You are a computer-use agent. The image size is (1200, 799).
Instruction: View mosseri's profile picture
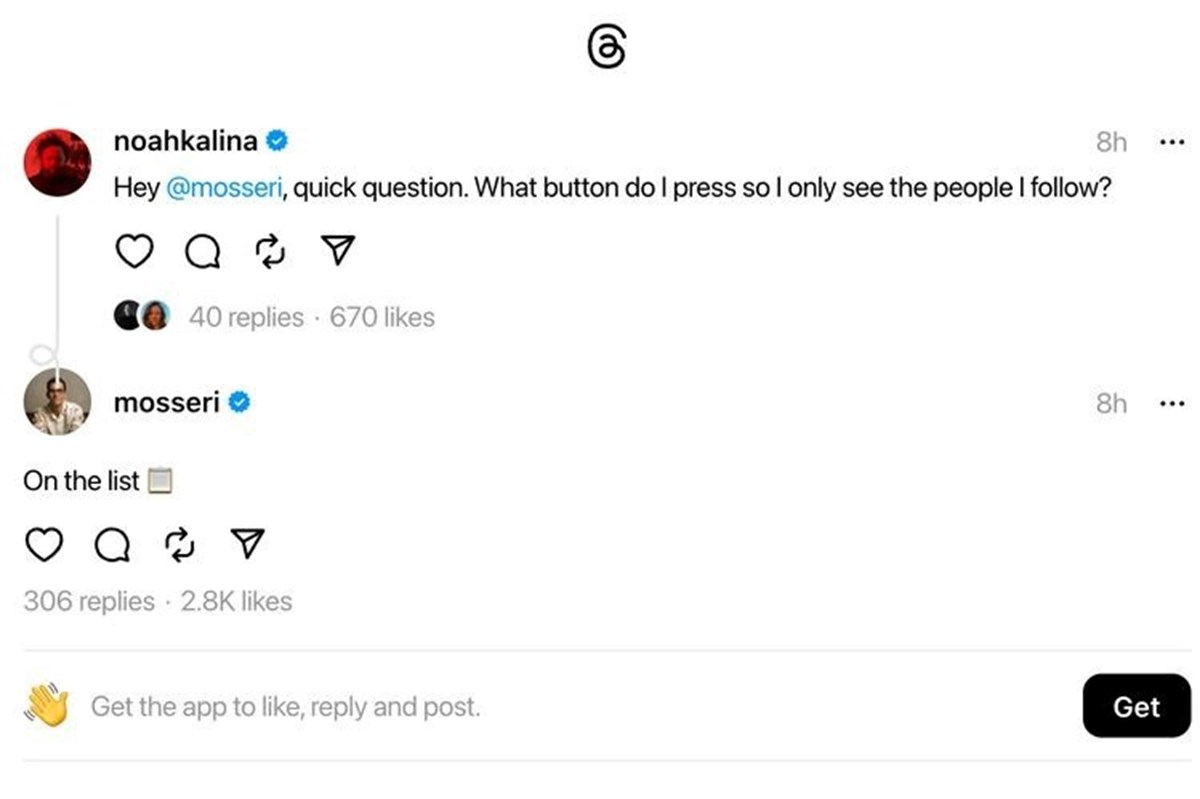57,402
